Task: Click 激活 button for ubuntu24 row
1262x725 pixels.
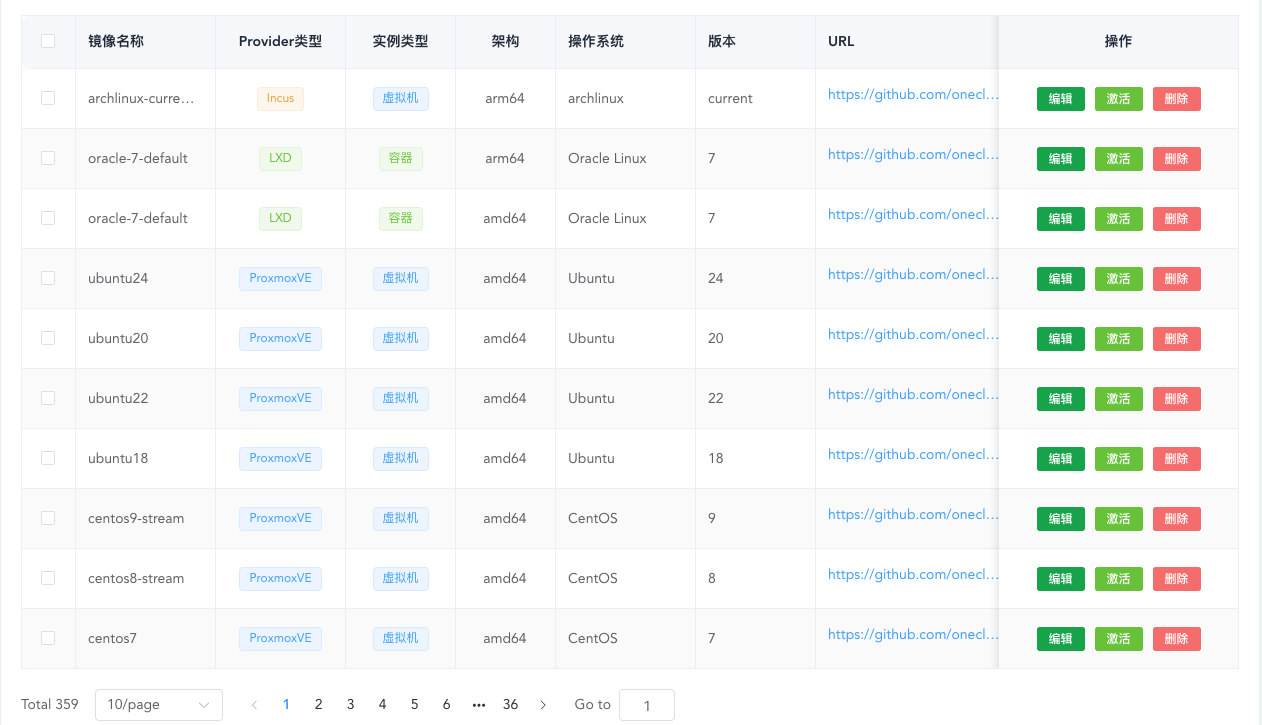Action: pos(1118,279)
